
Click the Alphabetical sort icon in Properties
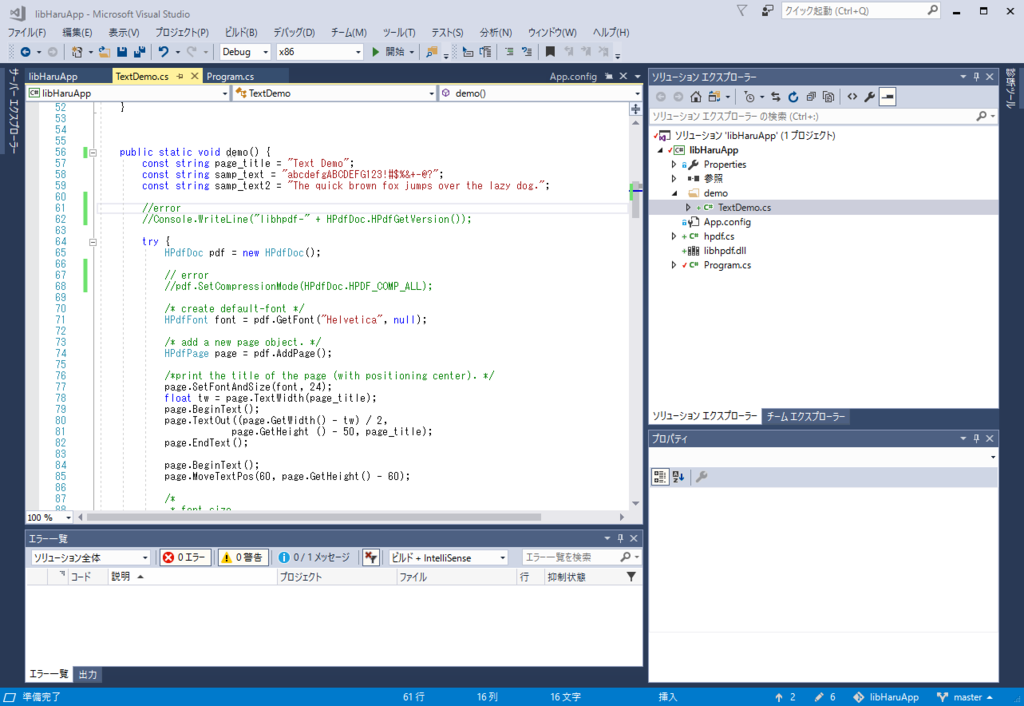tap(679, 477)
